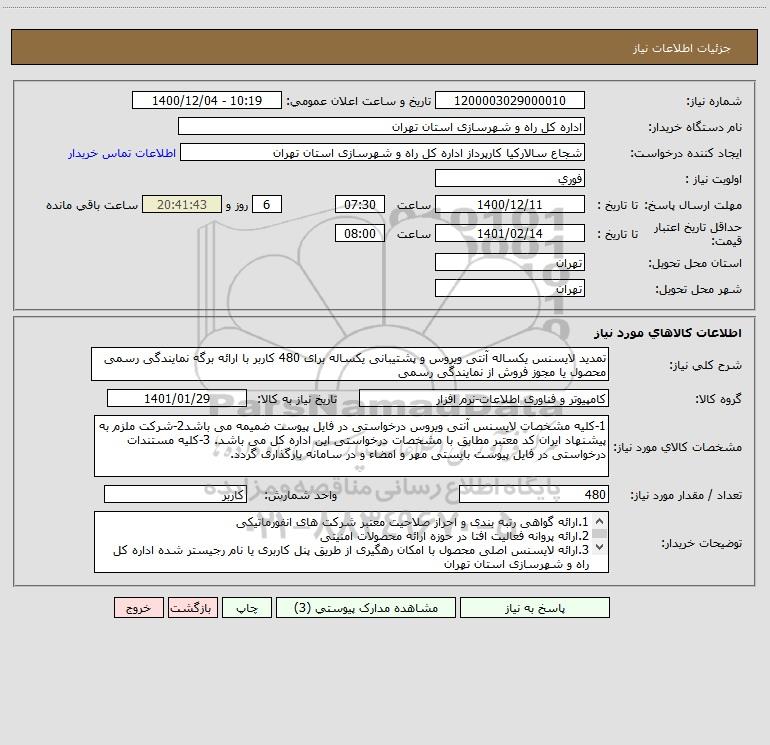Screen dimensions: 770x745
Task: Select the need number field 1200003029000010
Action: click(510, 101)
